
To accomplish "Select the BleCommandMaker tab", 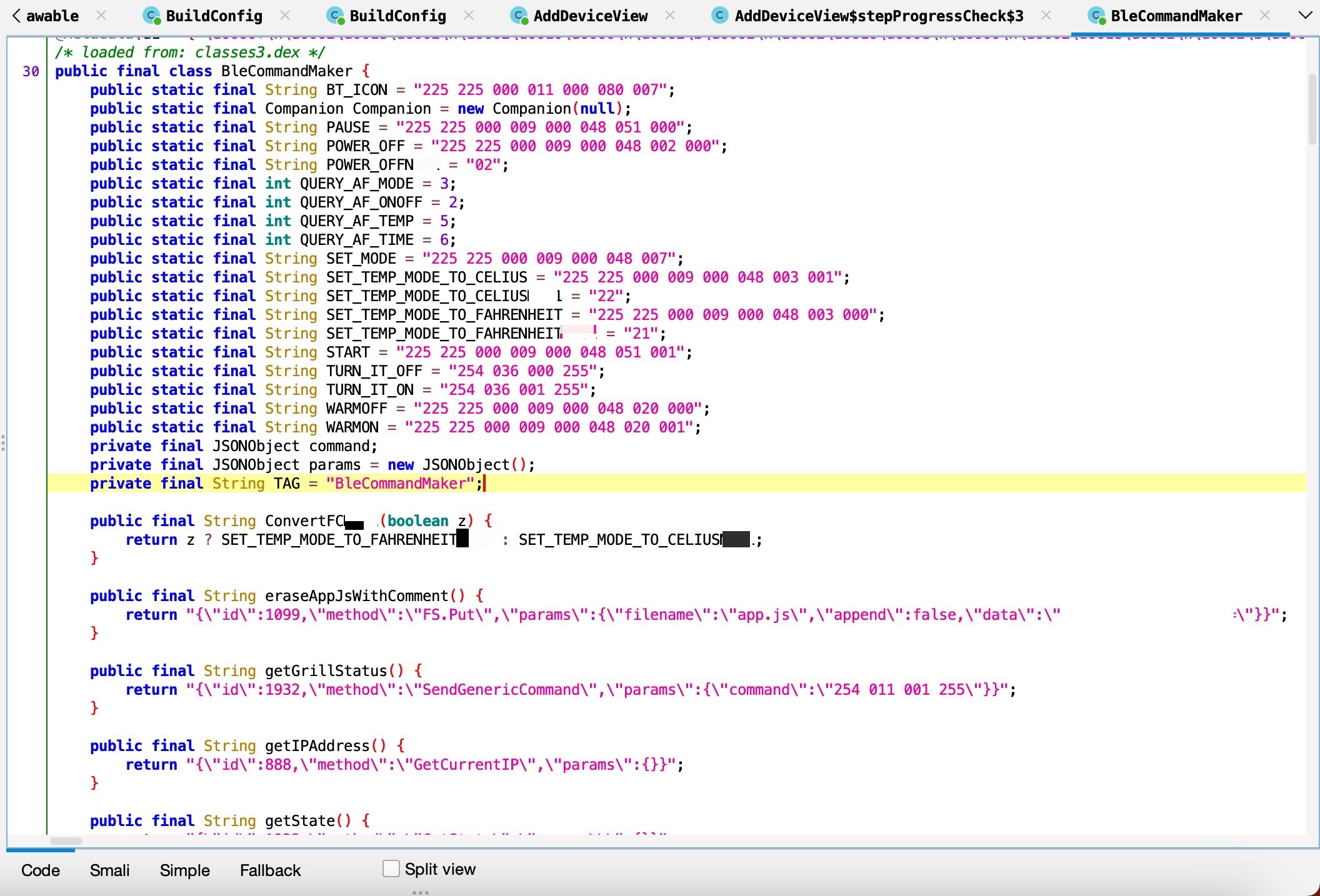I will pyautogui.click(x=1176, y=16).
